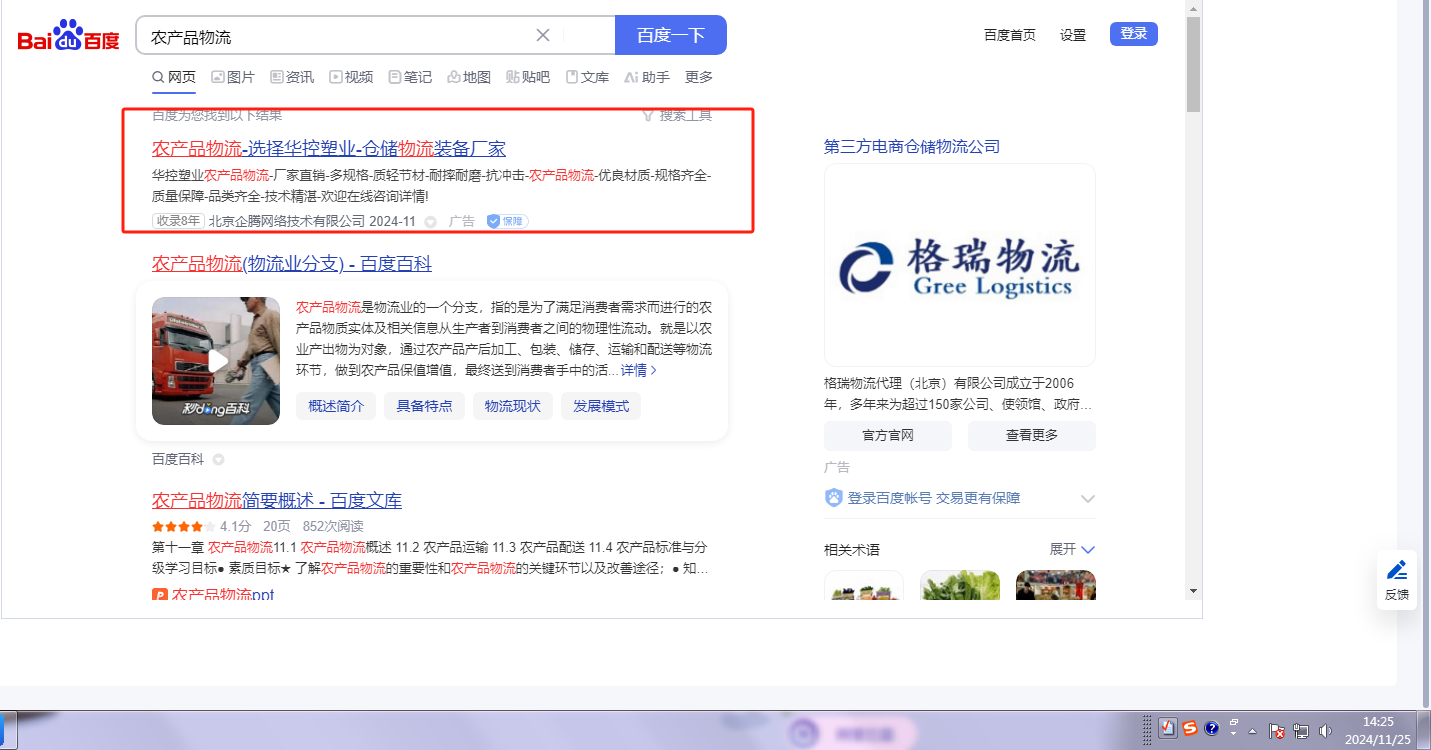Click the 保障 shield badge

point(507,221)
